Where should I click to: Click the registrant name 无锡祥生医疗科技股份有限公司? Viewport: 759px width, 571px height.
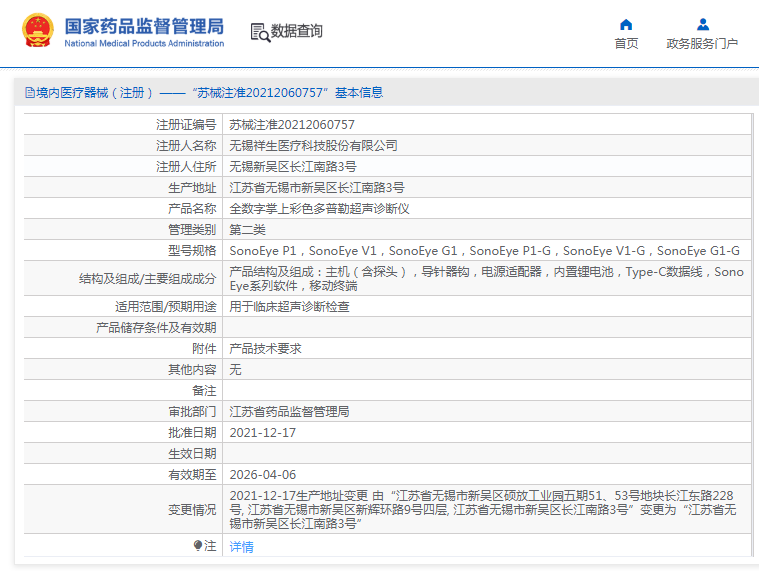(313, 146)
